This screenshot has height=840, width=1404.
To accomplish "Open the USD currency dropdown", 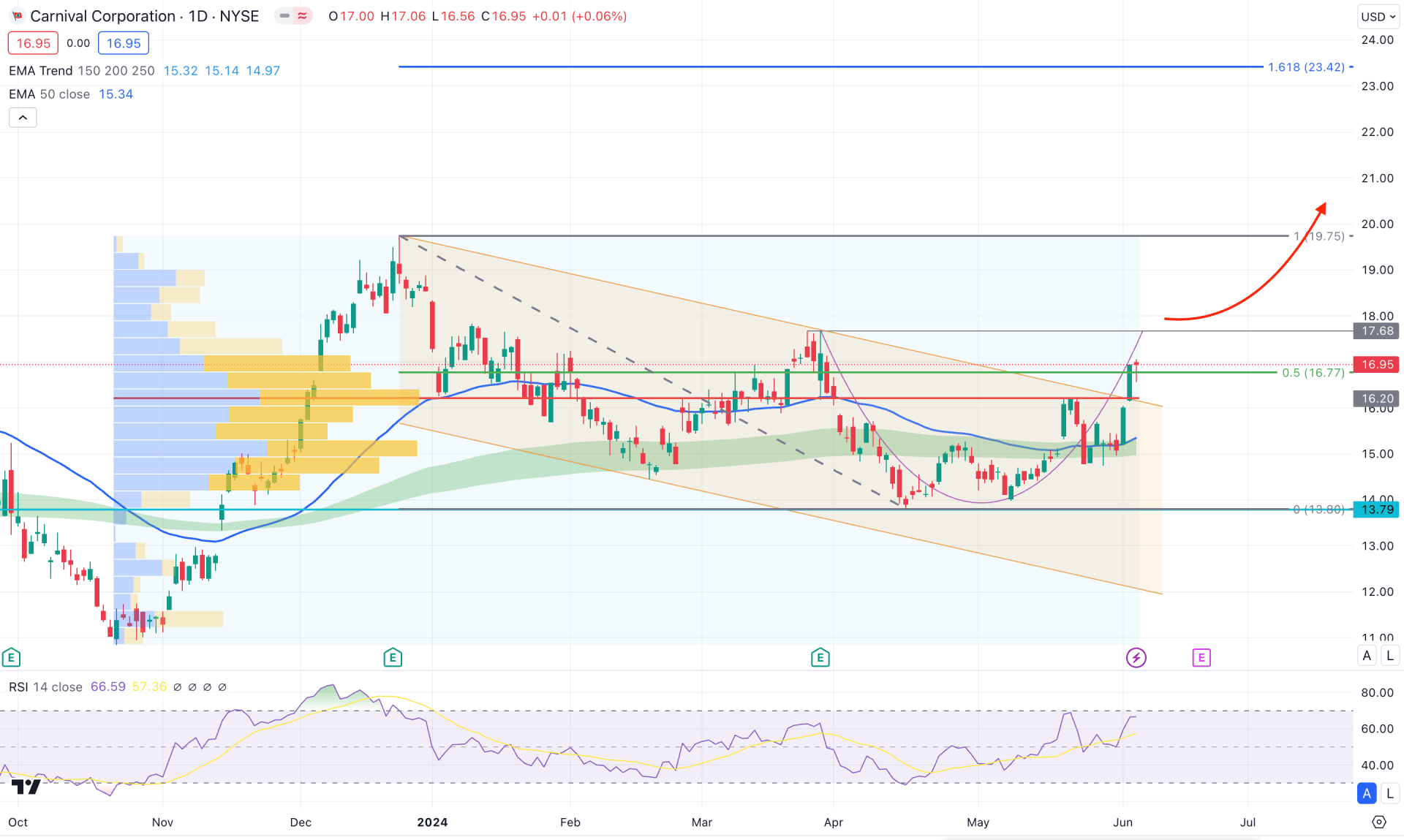I will coord(1378,16).
